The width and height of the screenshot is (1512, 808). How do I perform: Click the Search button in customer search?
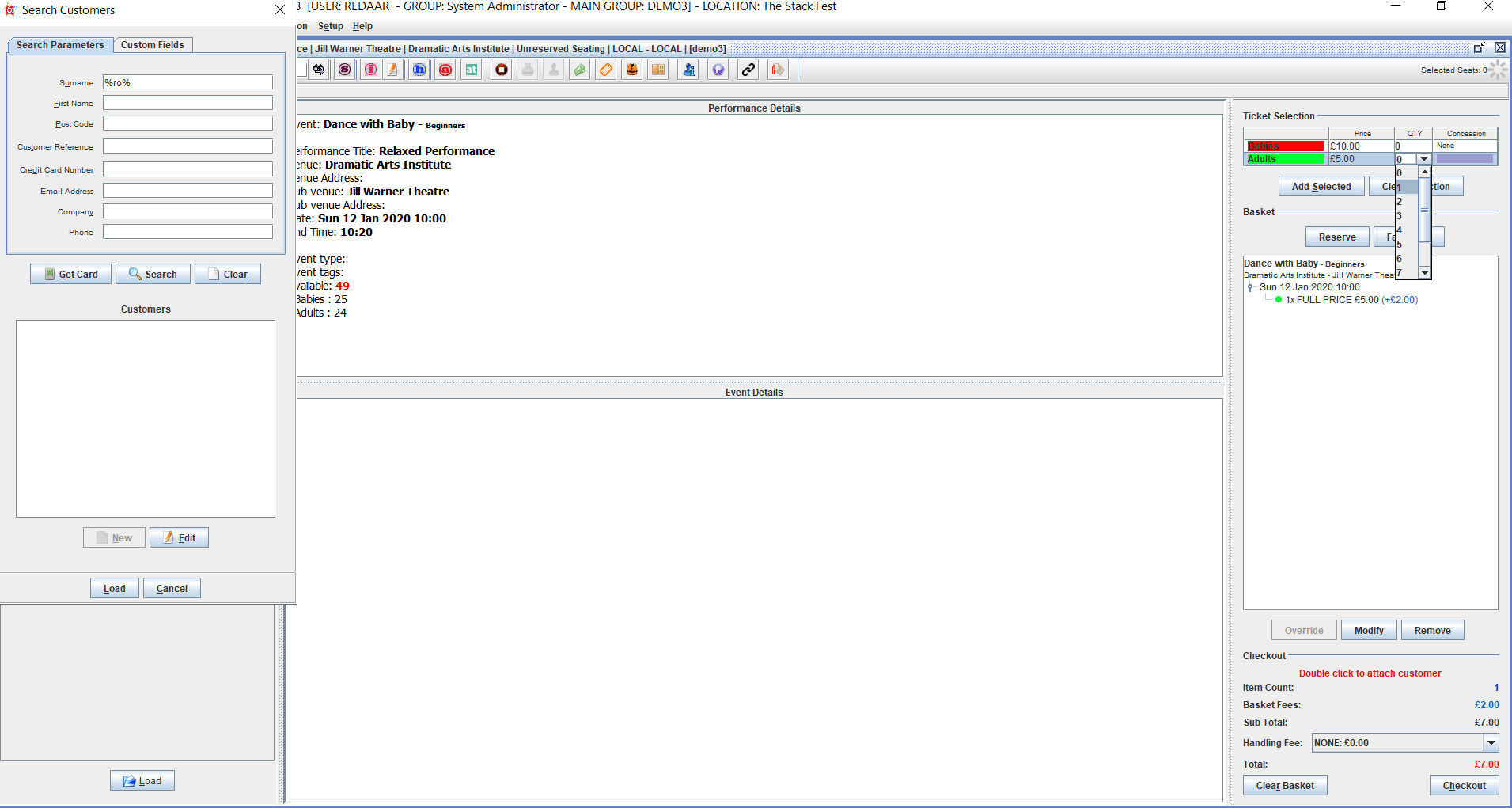tap(153, 274)
